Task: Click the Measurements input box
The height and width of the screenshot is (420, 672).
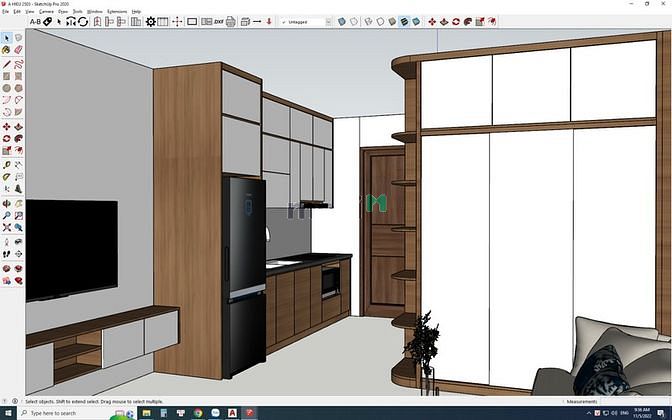Action: click(x=635, y=402)
